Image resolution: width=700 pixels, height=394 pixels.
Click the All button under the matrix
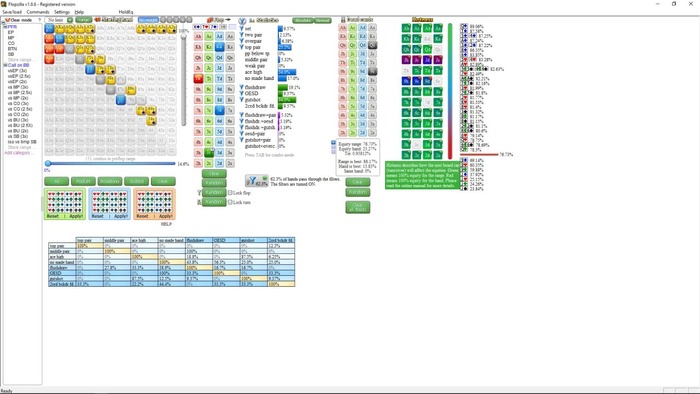click(x=57, y=181)
